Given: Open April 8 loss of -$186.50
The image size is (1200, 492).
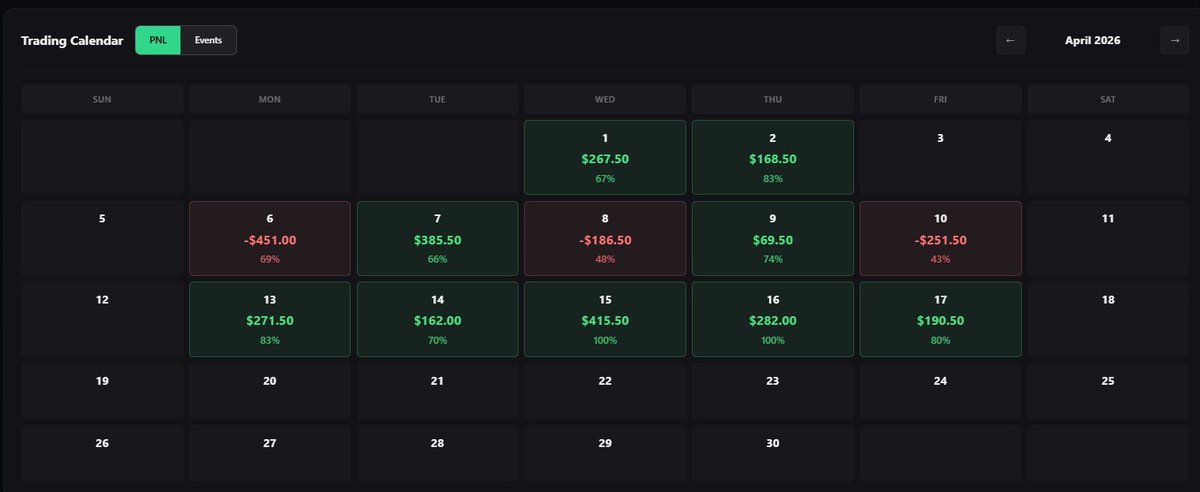Looking at the screenshot, I should coord(605,238).
